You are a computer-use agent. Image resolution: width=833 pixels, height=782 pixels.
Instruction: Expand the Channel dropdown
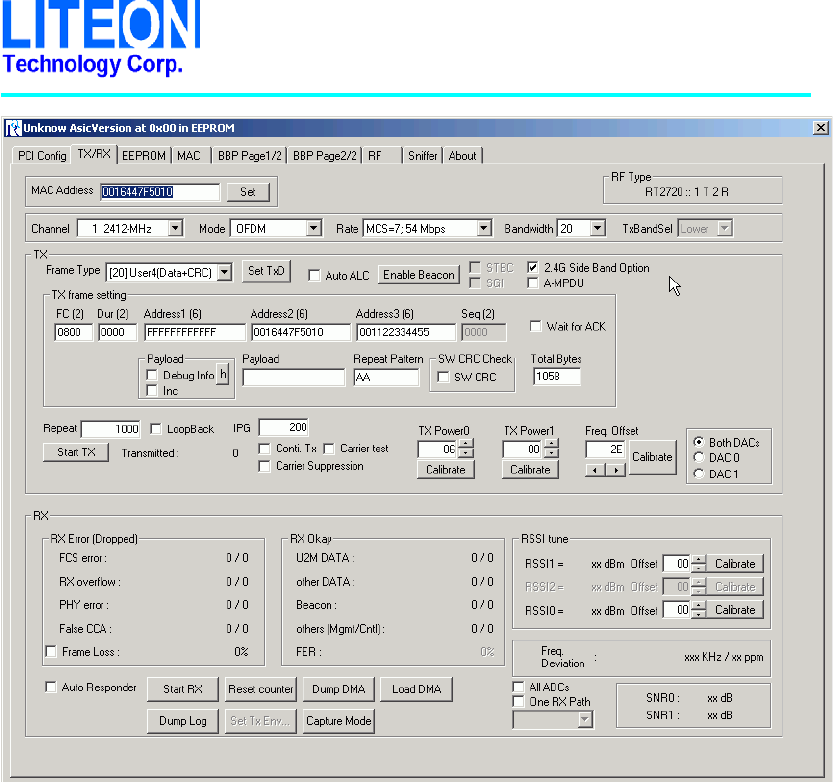175,228
